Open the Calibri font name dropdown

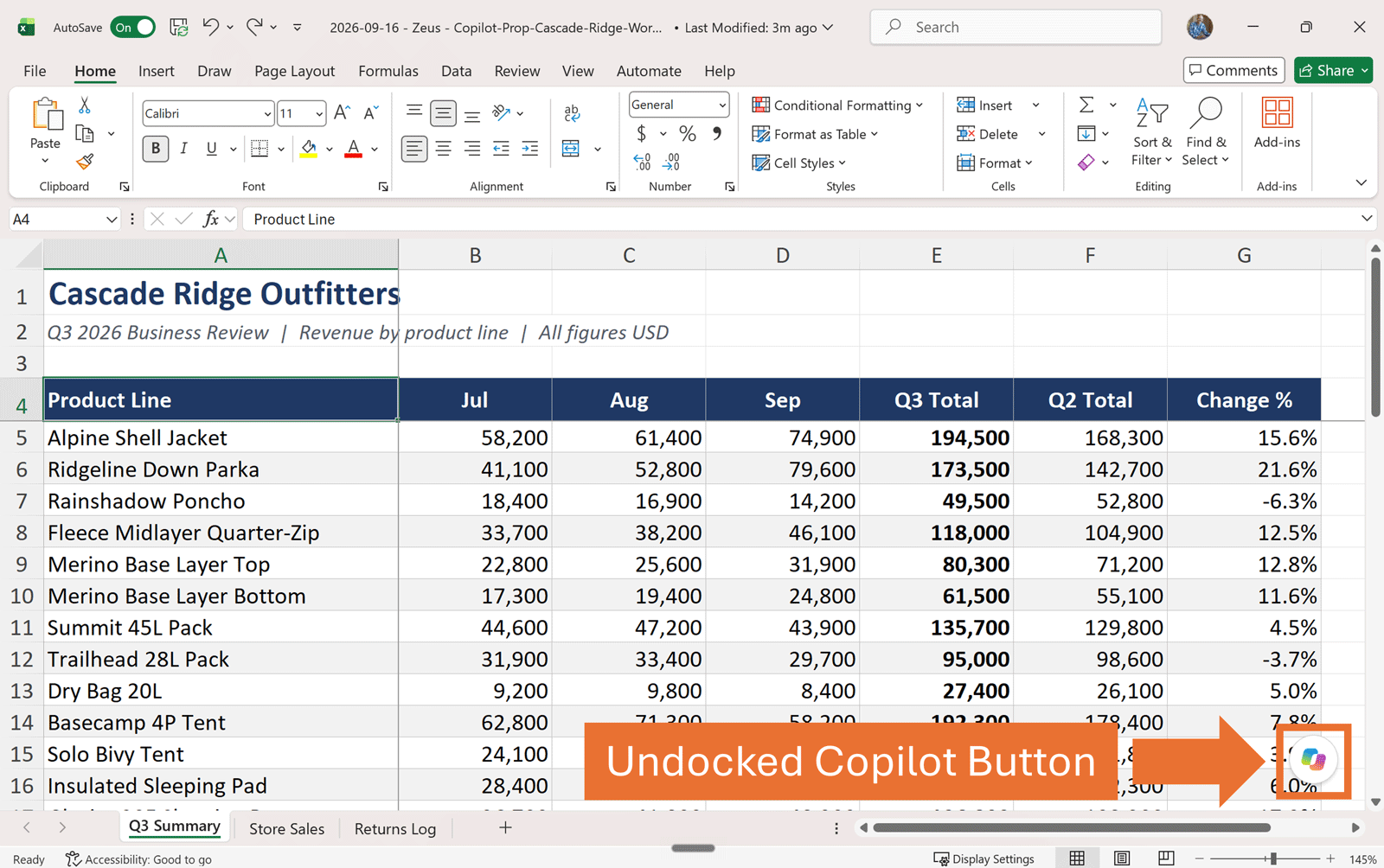(x=267, y=113)
